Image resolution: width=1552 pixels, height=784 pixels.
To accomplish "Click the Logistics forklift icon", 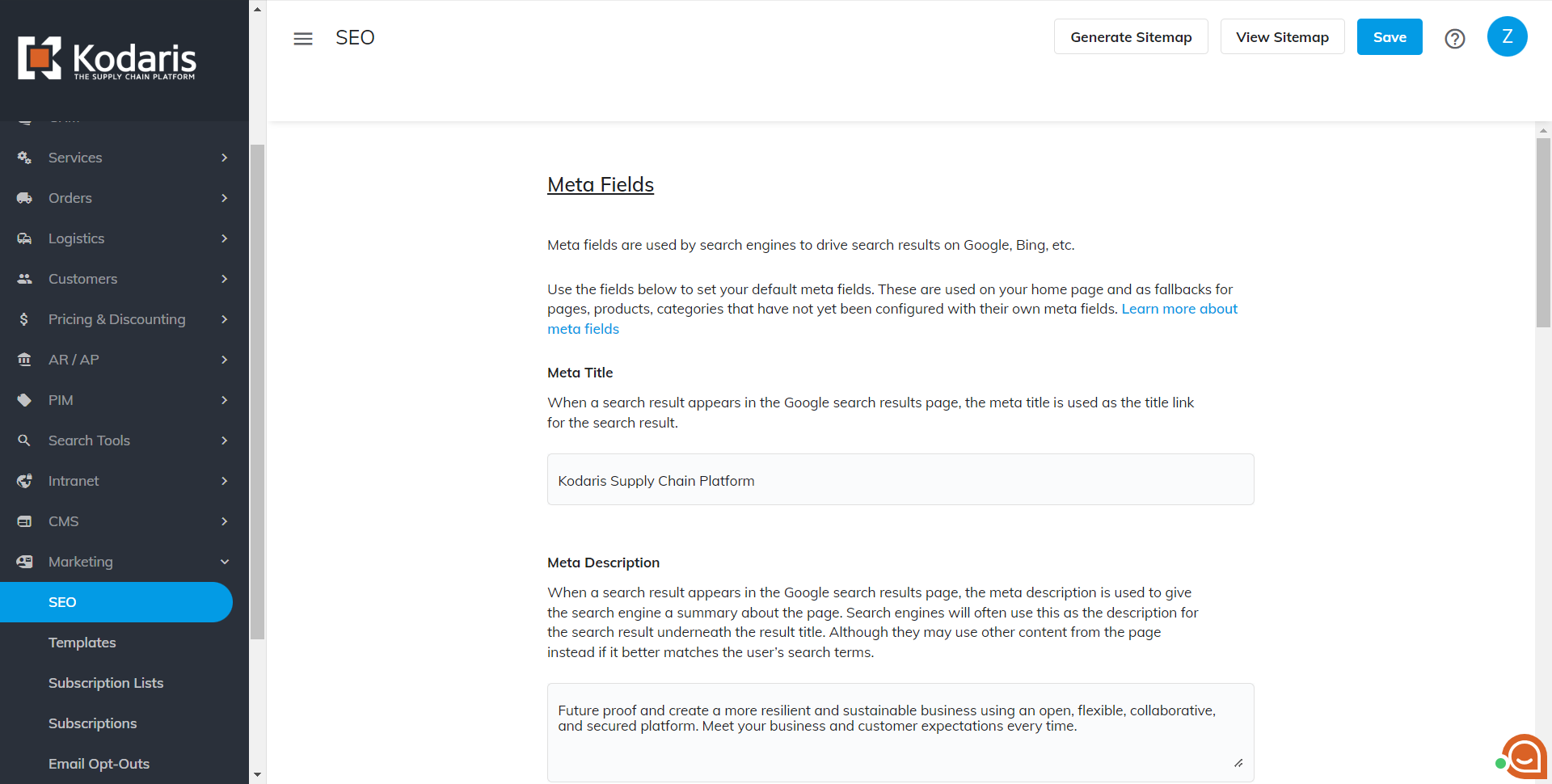I will click(25, 238).
